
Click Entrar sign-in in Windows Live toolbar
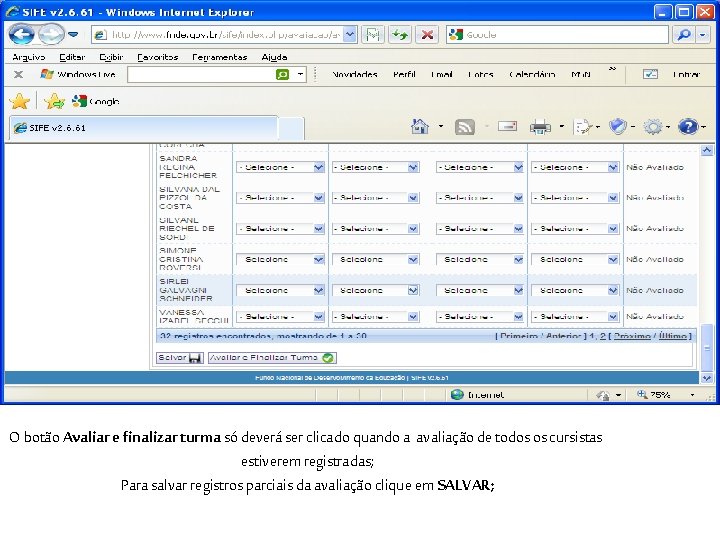686,74
